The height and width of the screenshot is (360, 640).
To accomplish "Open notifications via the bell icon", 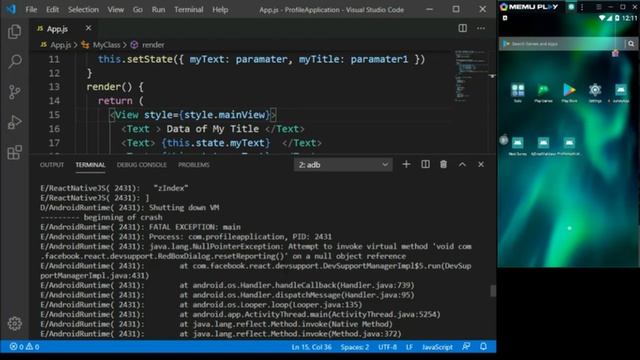I will pos(483,347).
